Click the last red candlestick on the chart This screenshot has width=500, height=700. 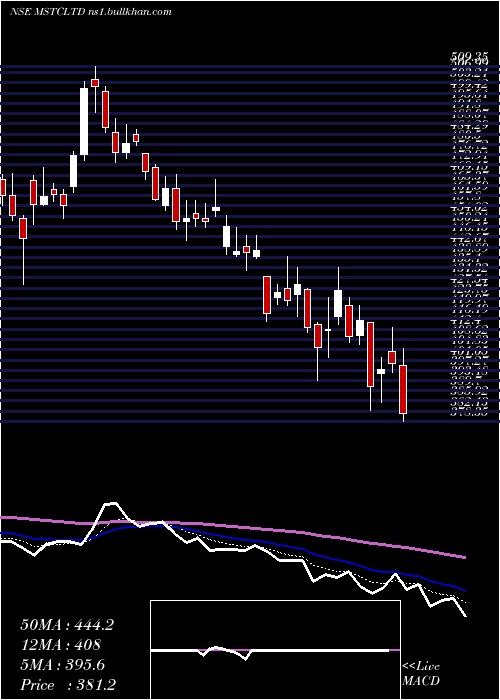(403, 389)
